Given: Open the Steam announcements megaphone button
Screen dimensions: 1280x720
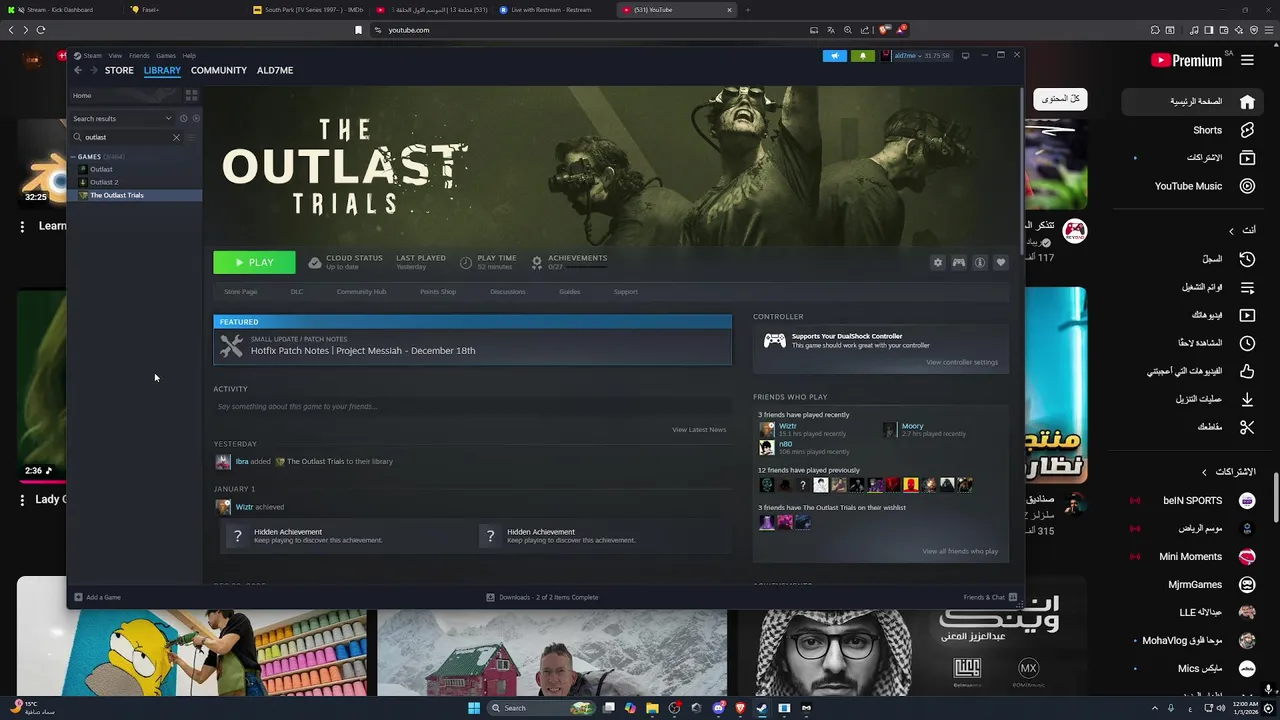Looking at the screenshot, I should (x=835, y=56).
